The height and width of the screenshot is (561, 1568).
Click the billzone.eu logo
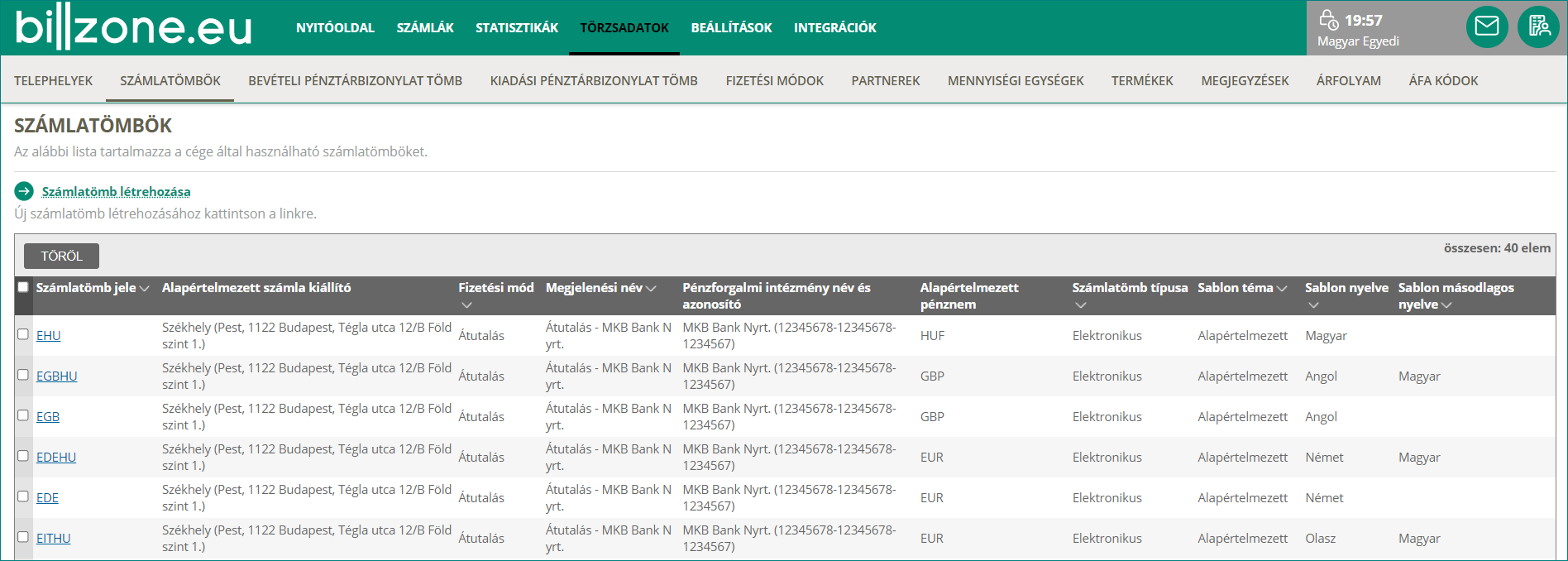tap(134, 27)
